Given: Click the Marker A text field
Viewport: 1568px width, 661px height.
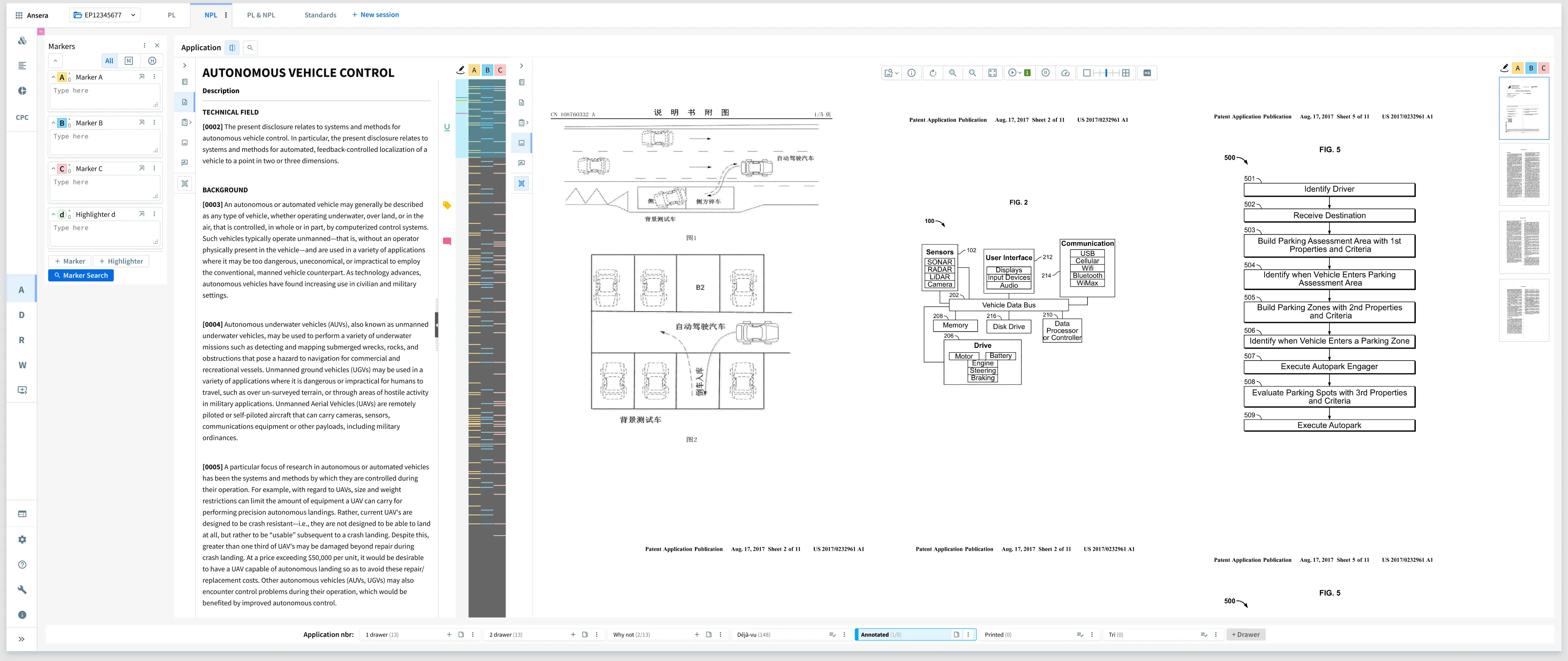Looking at the screenshot, I should pos(105,97).
